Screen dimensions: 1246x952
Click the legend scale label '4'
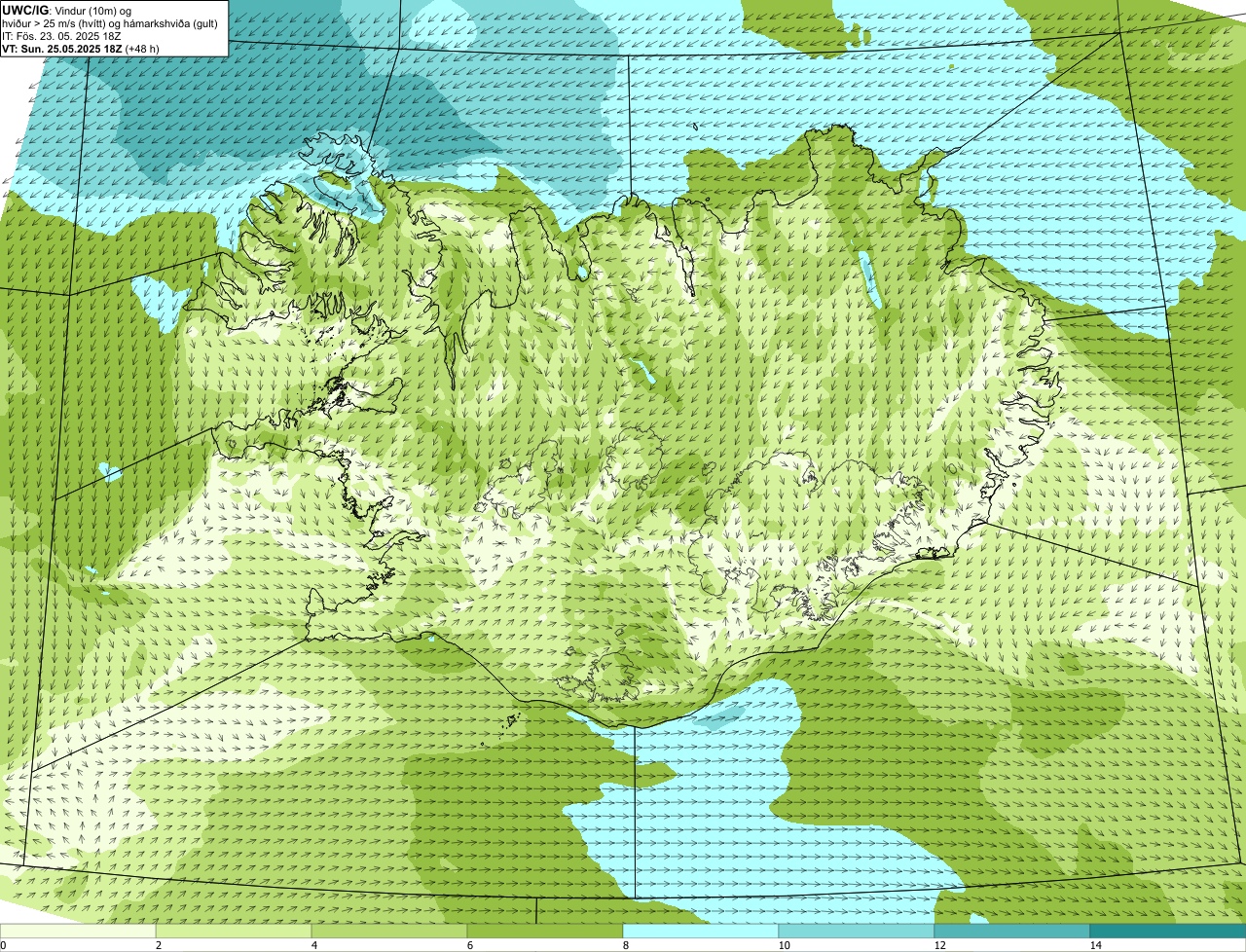pyautogui.click(x=312, y=945)
